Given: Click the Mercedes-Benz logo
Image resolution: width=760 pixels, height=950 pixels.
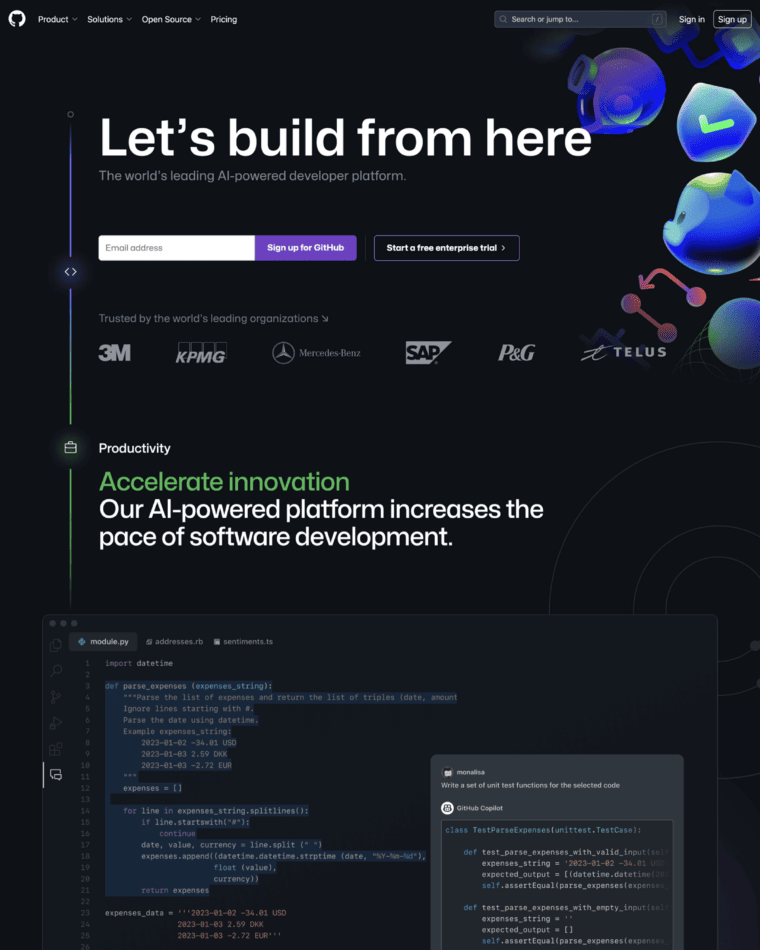Looking at the screenshot, I should point(316,353).
